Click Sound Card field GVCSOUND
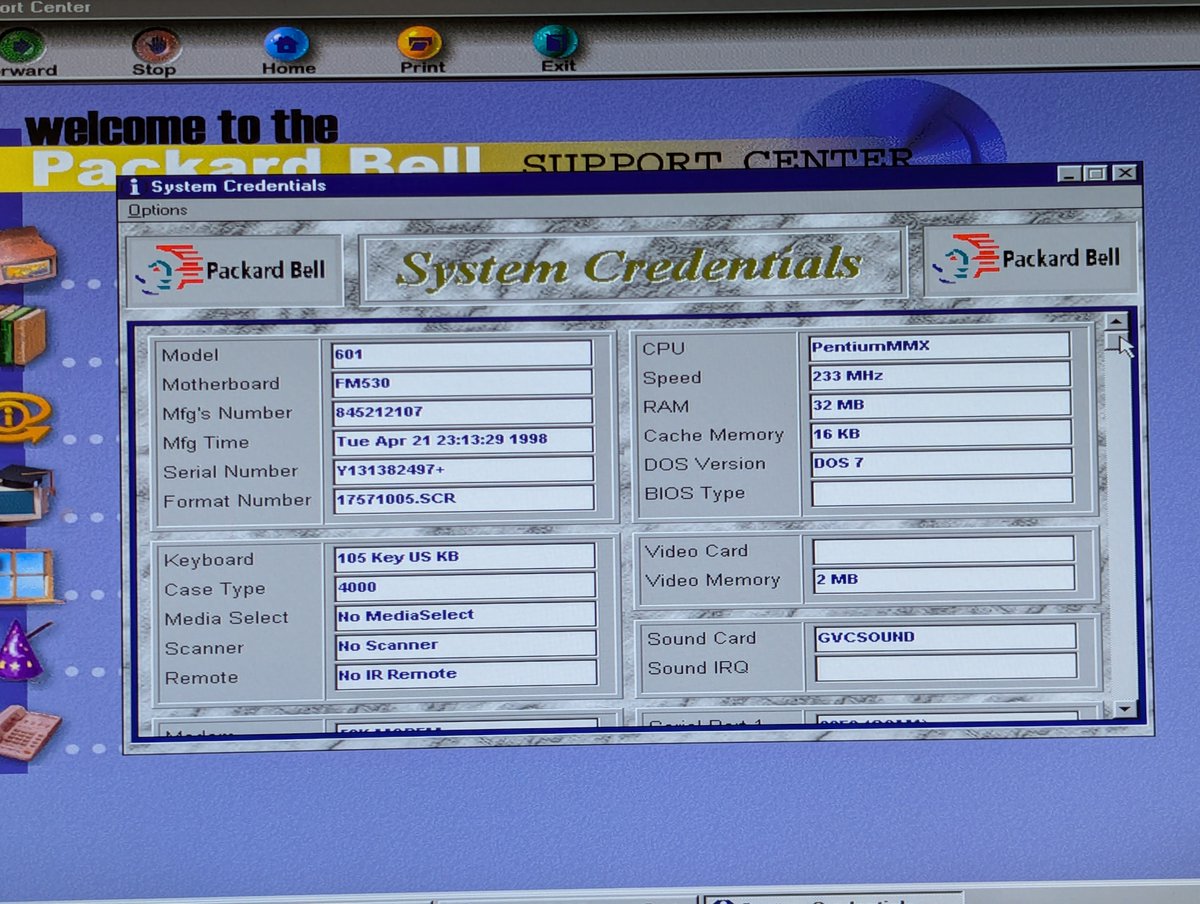Image resolution: width=1200 pixels, height=904 pixels. [x=945, y=636]
